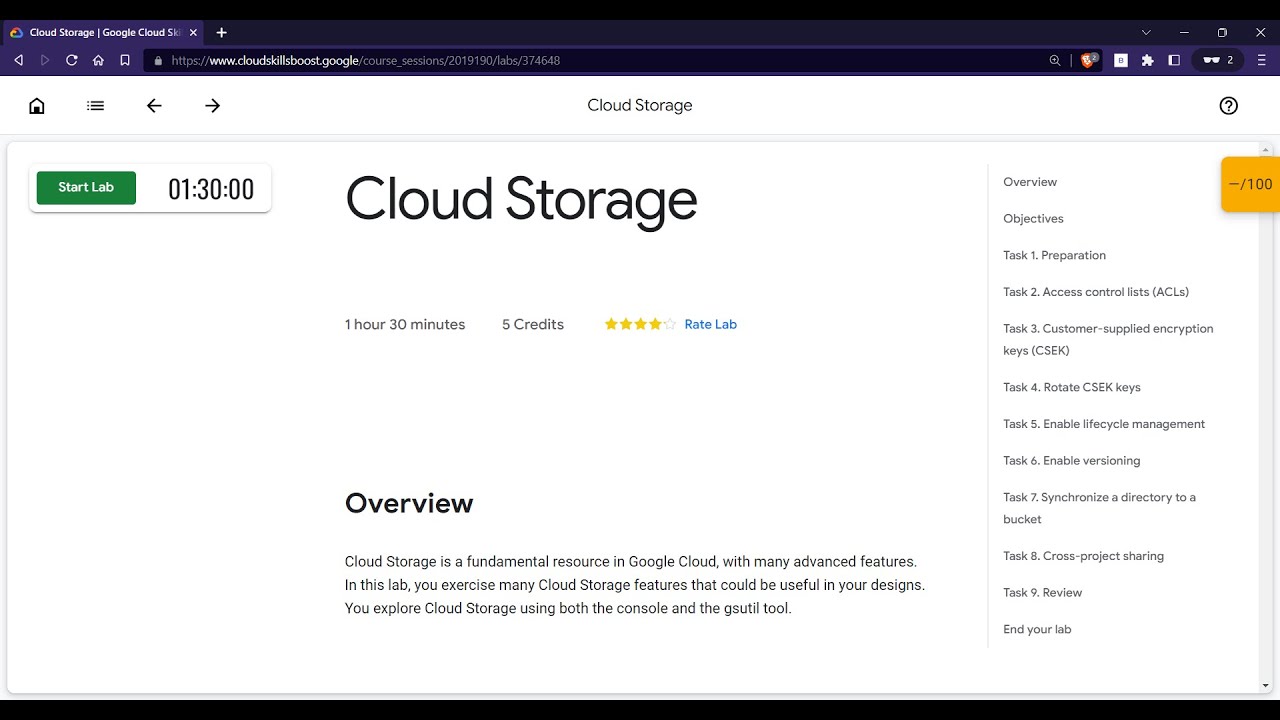Open the extensions puzzle icon
This screenshot has width=1280, height=720.
(1147, 60)
